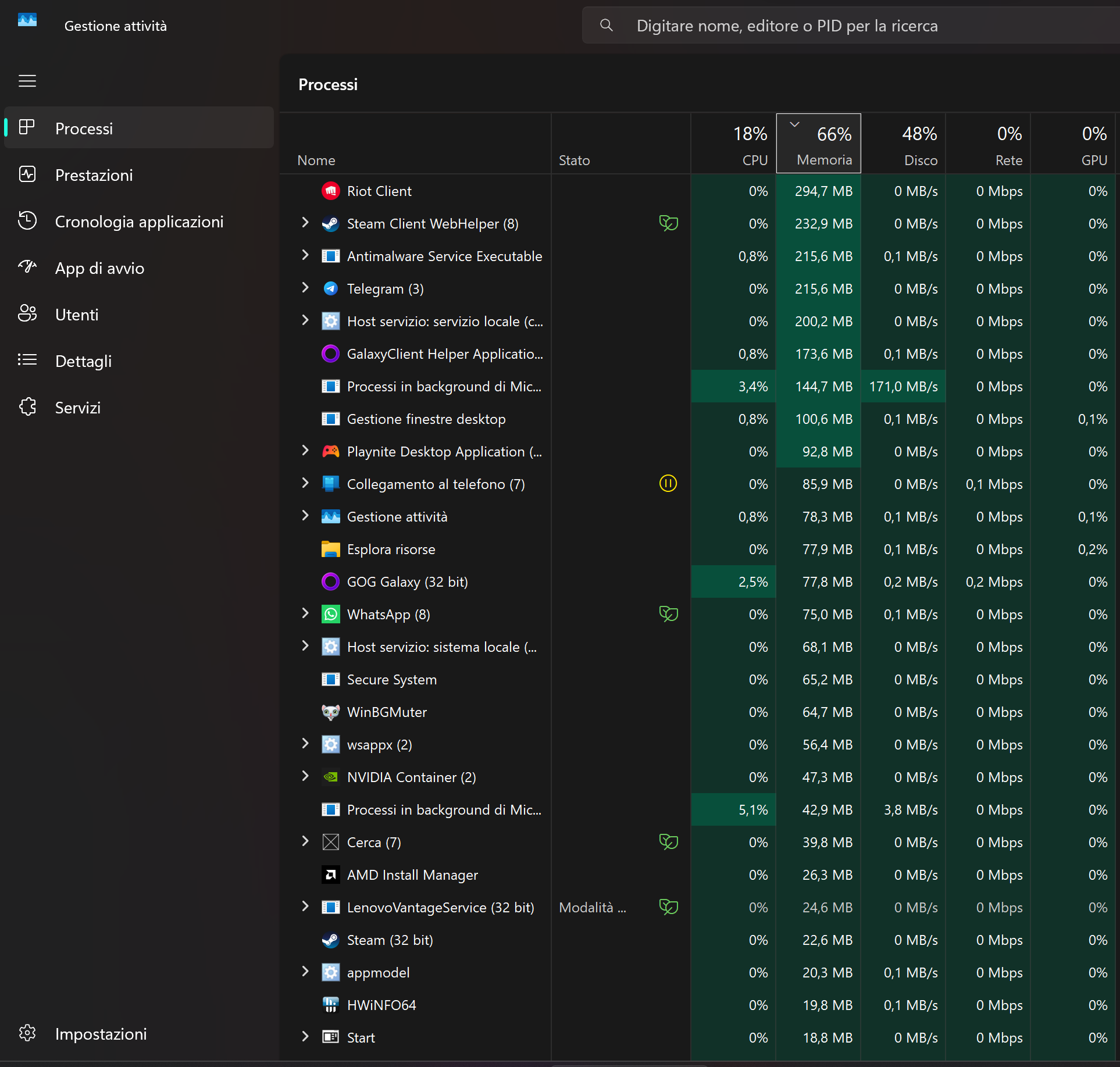Open the Prestazioni performance icon
This screenshot has width=1120, height=1067.
coord(27,174)
